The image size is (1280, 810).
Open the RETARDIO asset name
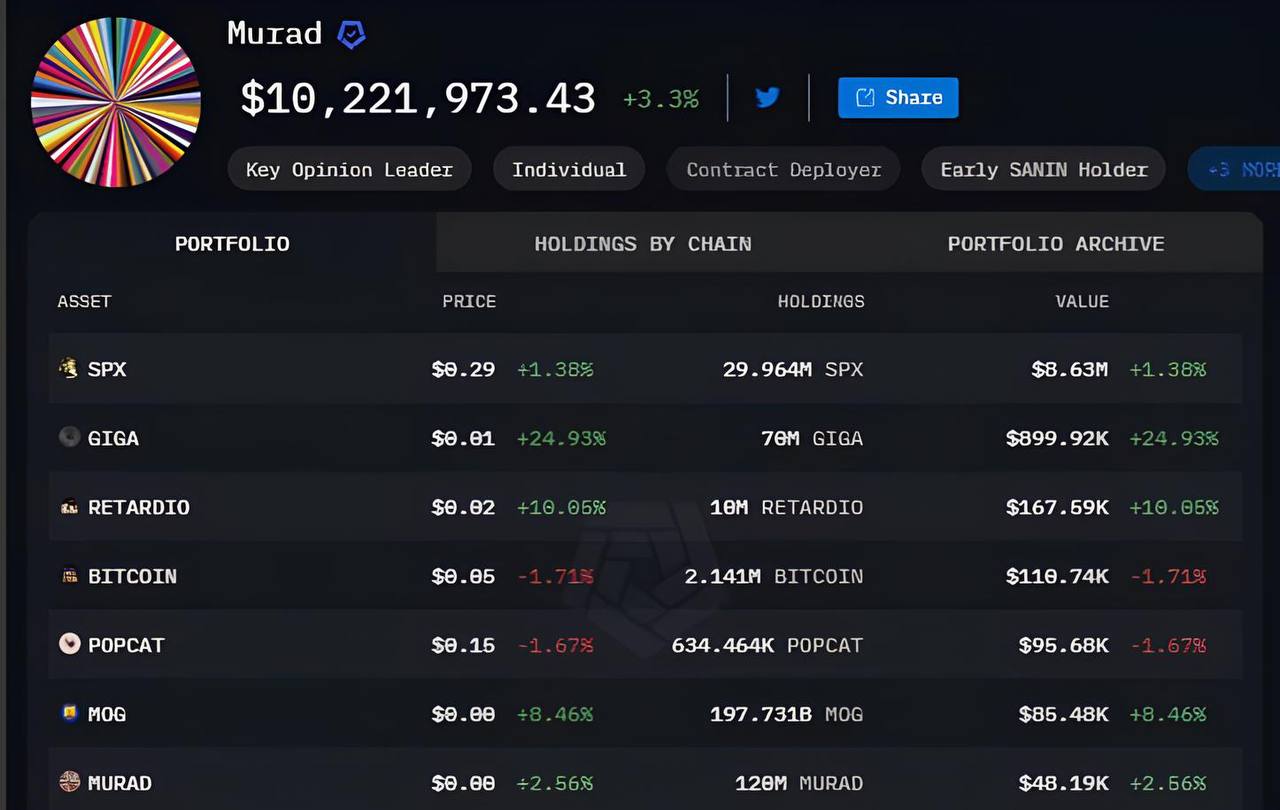(139, 507)
